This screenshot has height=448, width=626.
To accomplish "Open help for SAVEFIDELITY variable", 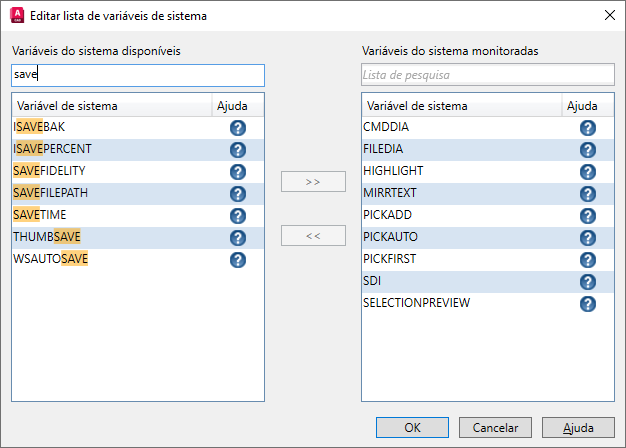I will 238,172.
